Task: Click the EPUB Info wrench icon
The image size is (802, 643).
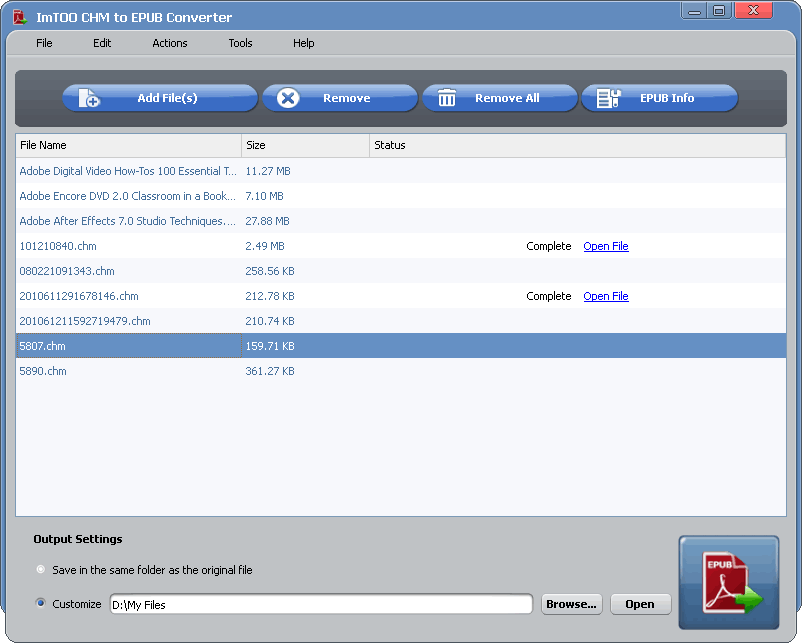Action: coord(609,98)
